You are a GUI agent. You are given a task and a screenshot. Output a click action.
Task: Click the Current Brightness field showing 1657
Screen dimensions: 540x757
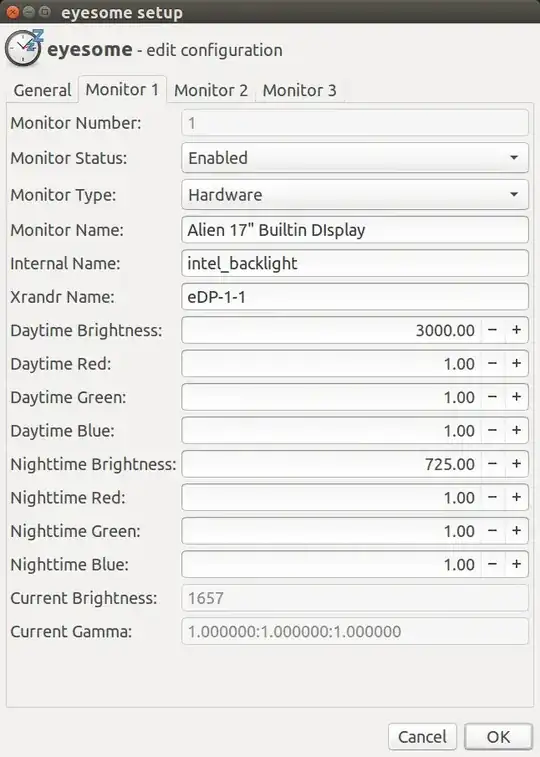355,598
